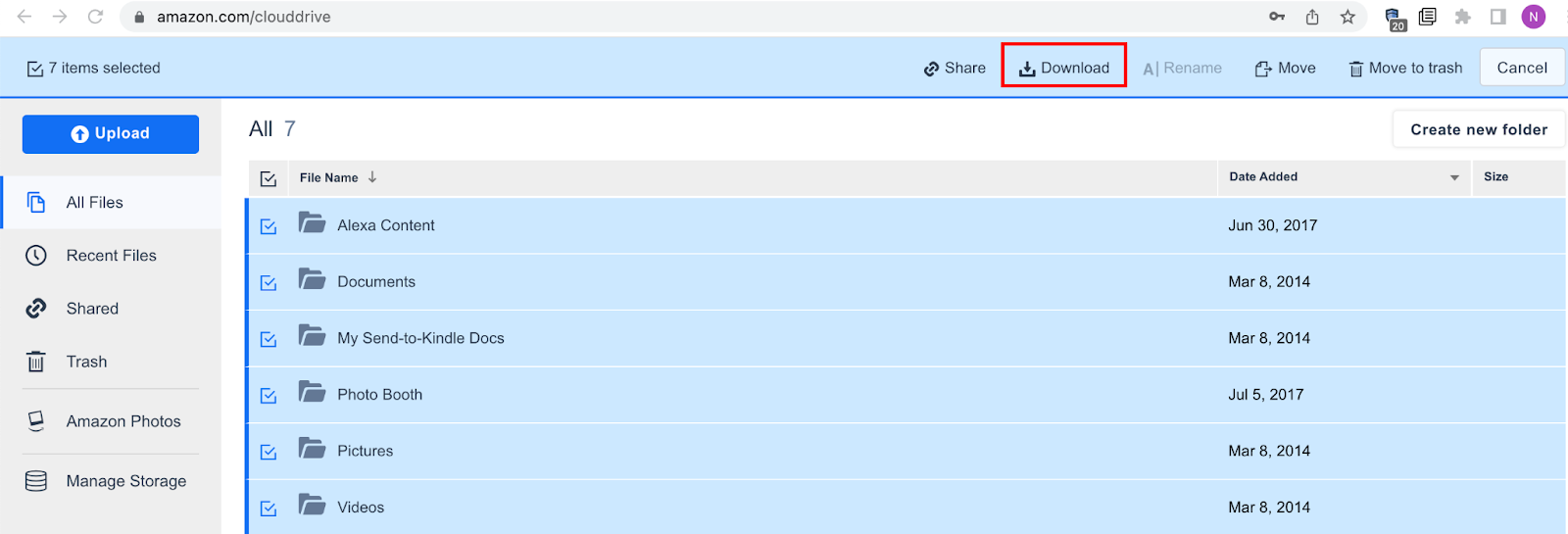Click the browser back arrow

24,17
